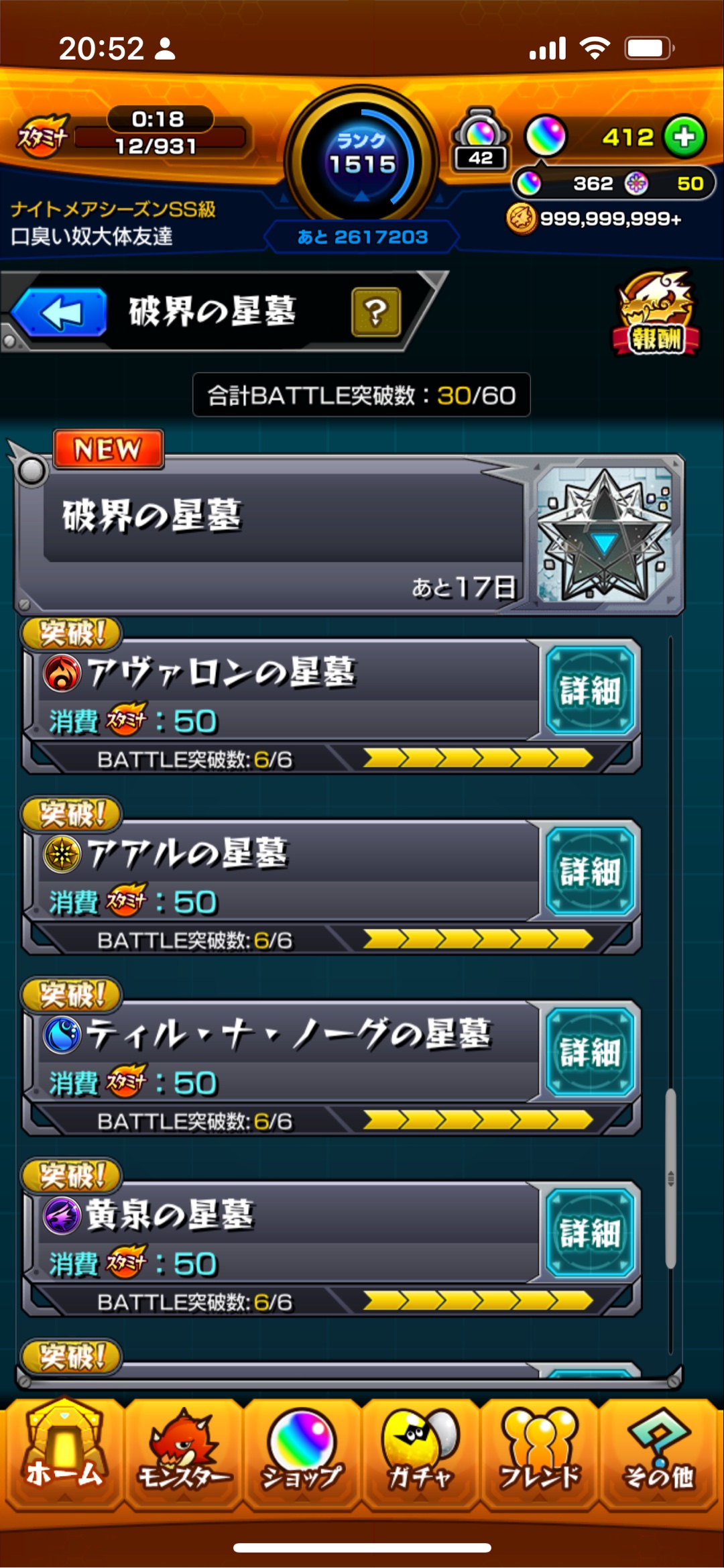Image resolution: width=724 pixels, height=1568 pixels.
Task: Open the yellow question mark help icon
Action: pyautogui.click(x=376, y=312)
